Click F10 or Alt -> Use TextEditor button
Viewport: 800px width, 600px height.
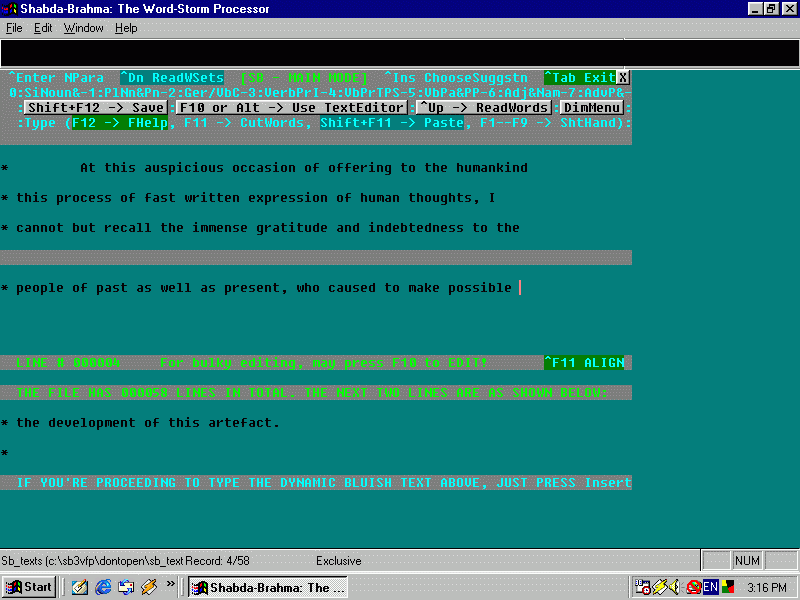coord(293,108)
